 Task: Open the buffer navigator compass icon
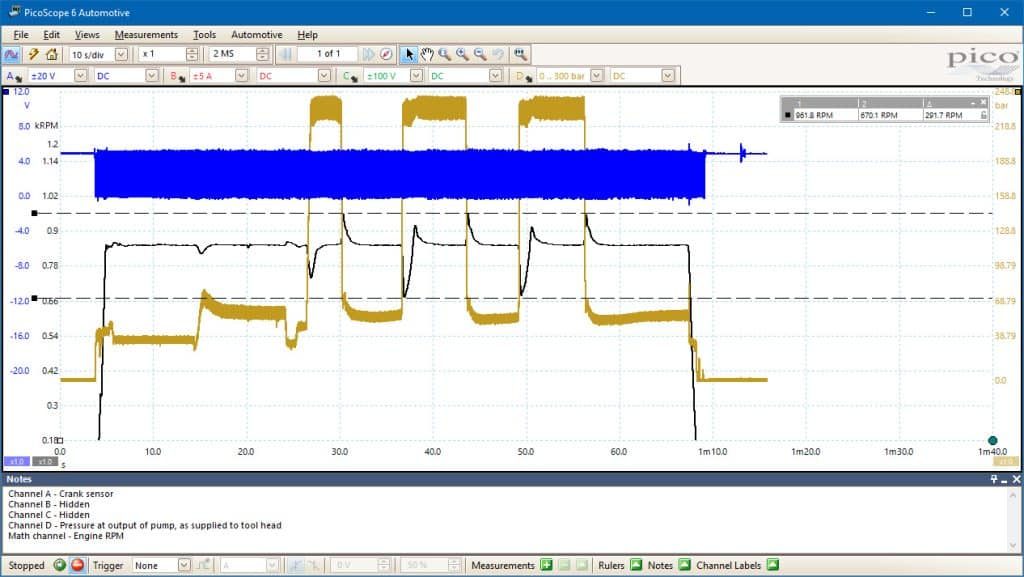pos(387,54)
